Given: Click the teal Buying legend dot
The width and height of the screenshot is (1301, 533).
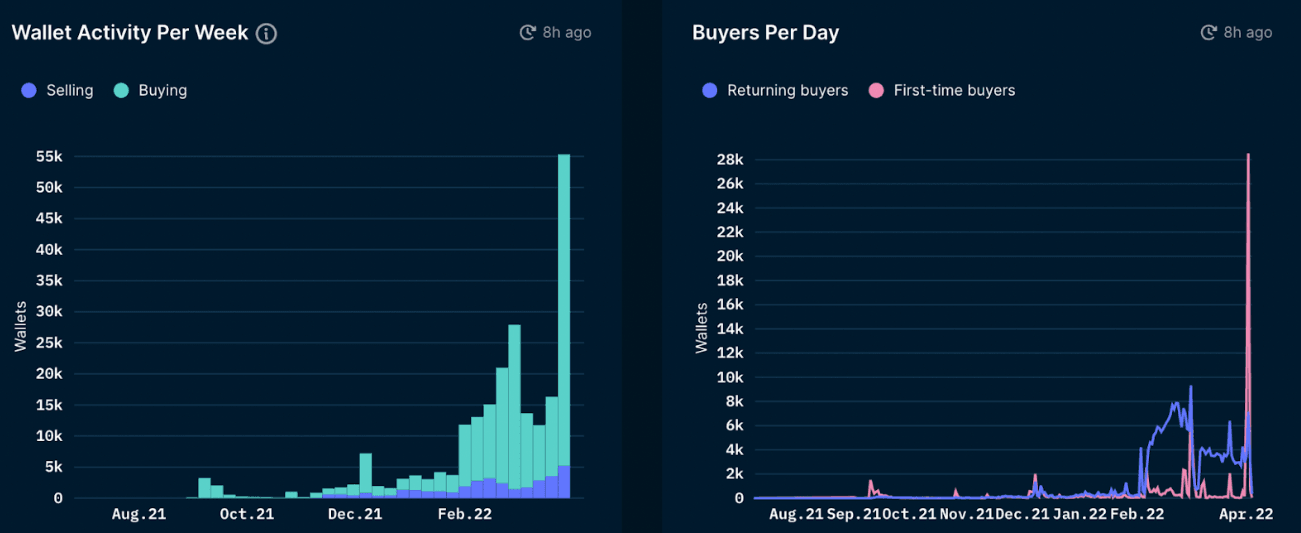Looking at the screenshot, I should point(121,90).
